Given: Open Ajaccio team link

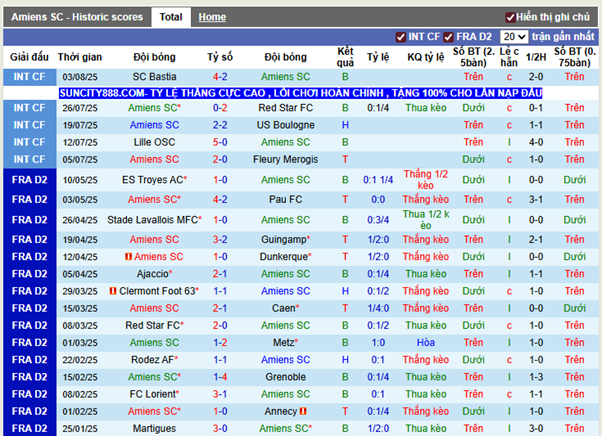Looking at the screenshot, I should 152,274.
